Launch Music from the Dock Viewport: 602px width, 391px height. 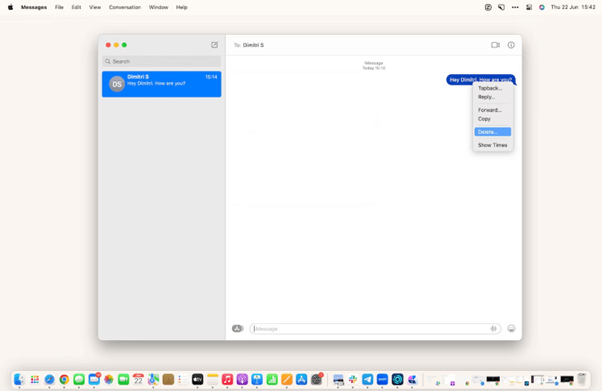(227, 379)
